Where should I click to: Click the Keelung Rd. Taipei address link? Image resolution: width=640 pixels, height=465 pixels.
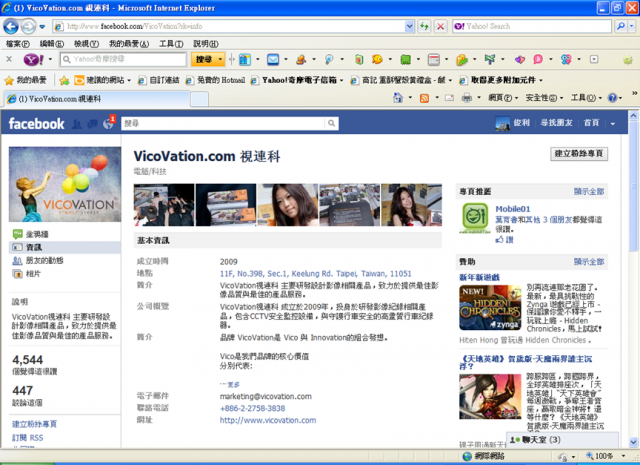pos(316,274)
